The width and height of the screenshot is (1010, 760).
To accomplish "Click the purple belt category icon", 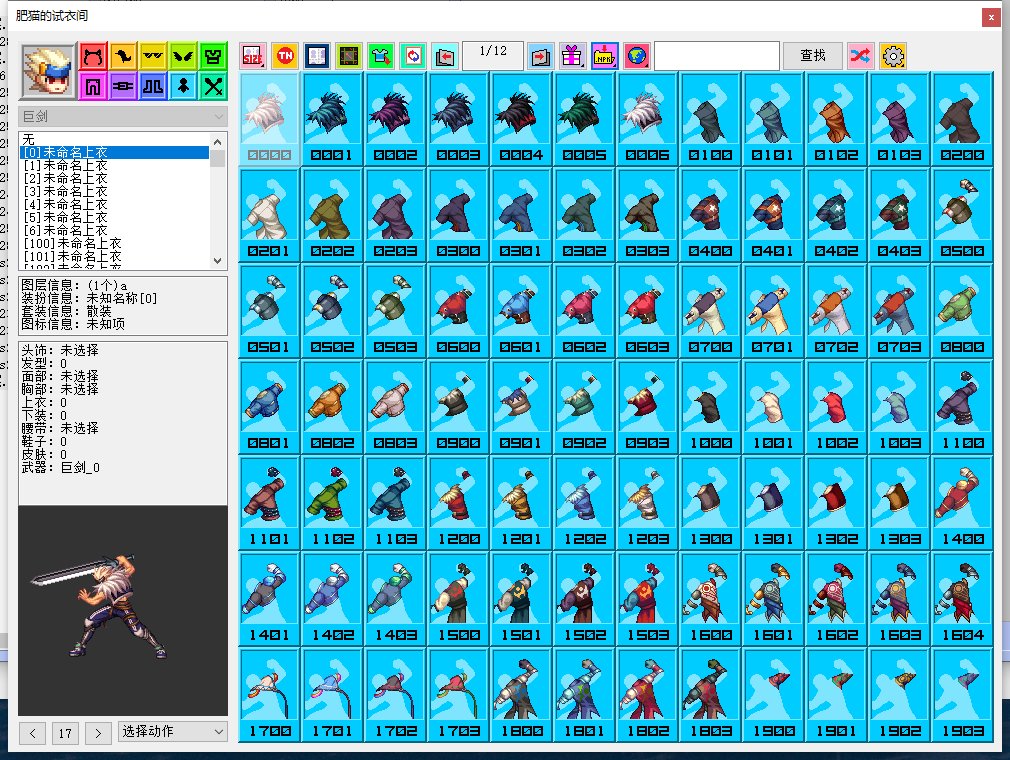I will pyautogui.click(x=122, y=85).
